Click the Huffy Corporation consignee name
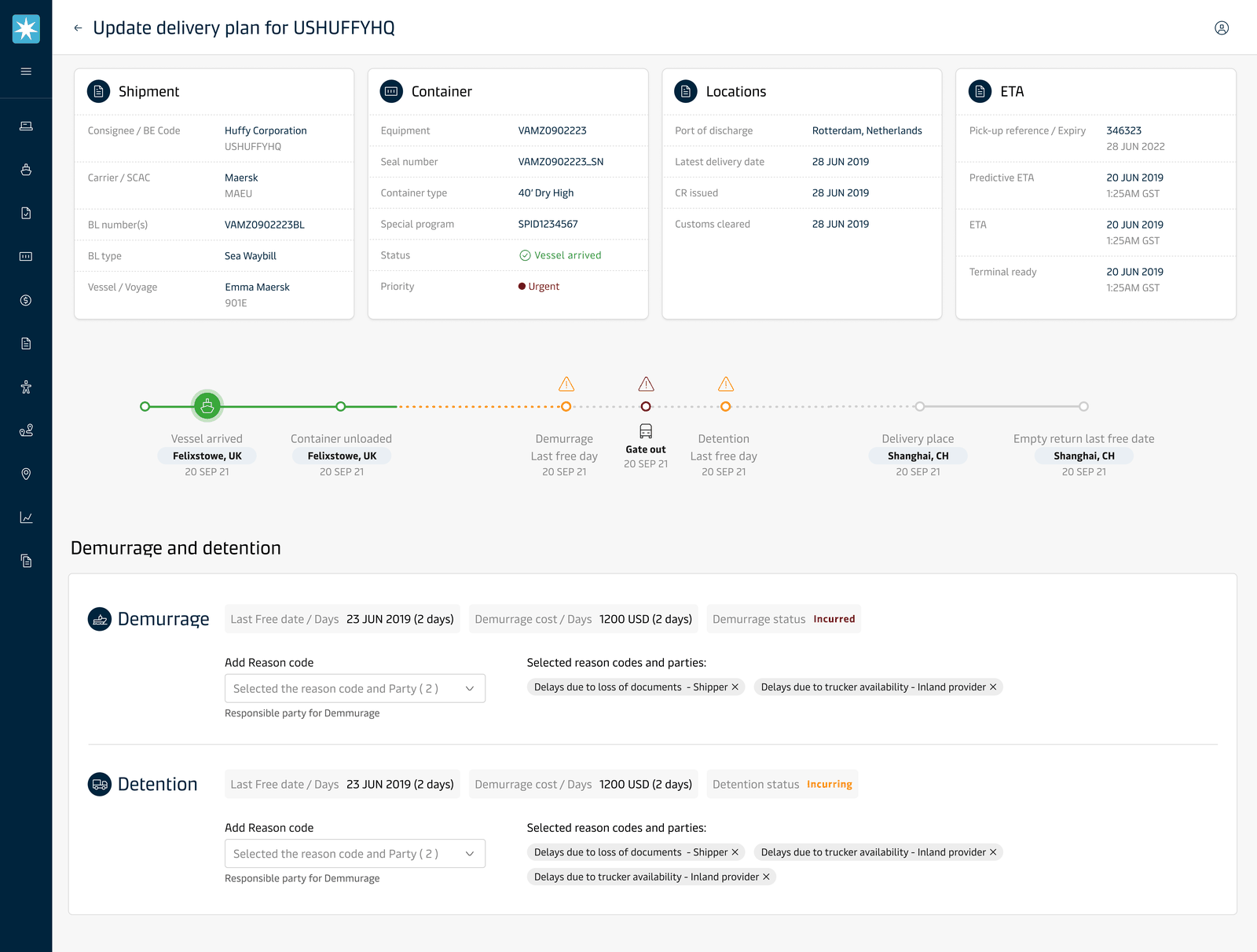1257x952 pixels. [x=266, y=130]
